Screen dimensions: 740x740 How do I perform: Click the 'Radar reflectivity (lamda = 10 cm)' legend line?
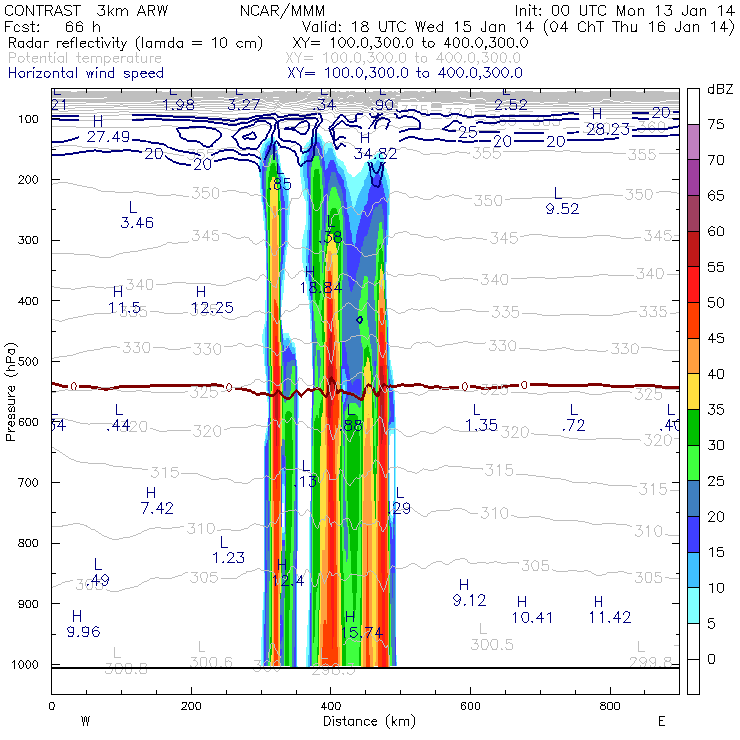[135, 43]
